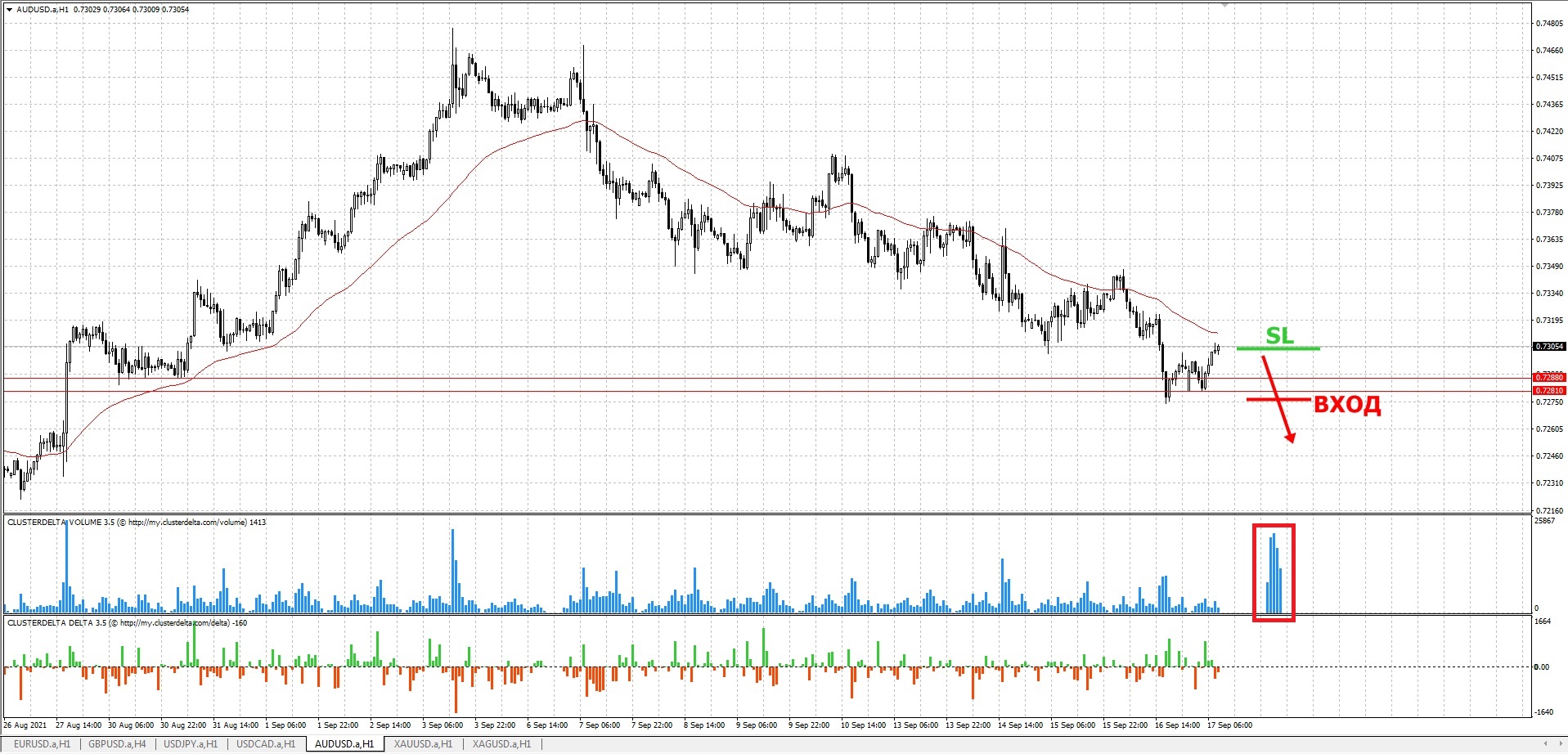
Task: Click the 0.72160 value on the price scale
Action: click(x=1549, y=510)
